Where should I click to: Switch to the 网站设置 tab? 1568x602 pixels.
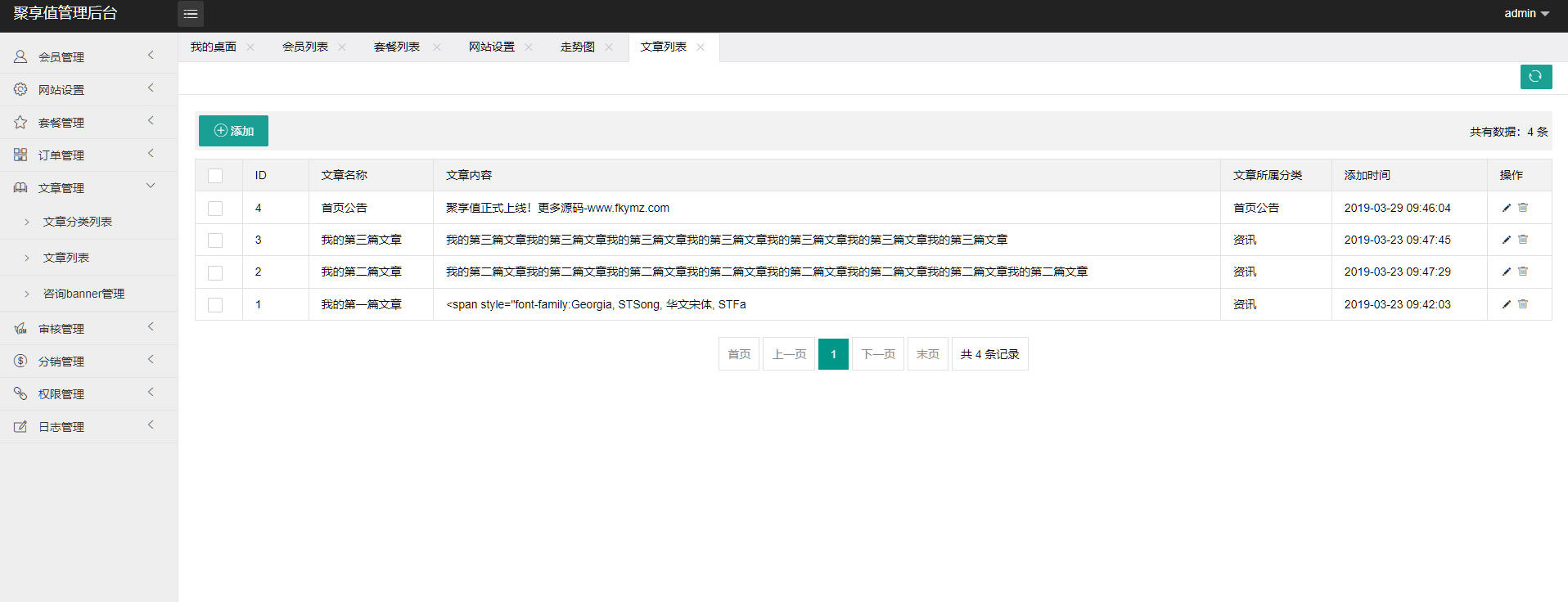(x=491, y=47)
